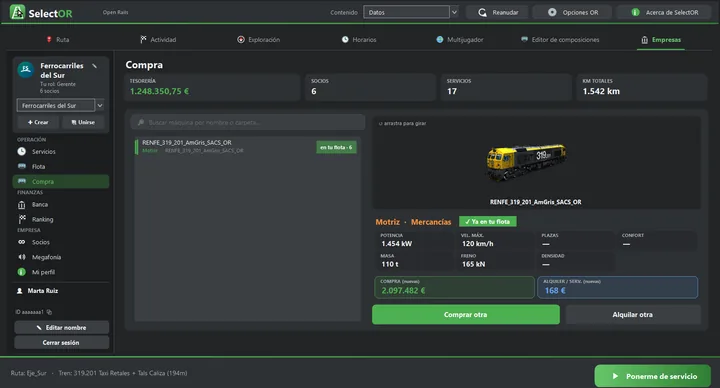The width and height of the screenshot is (720, 388).
Task: Click the Horarios clock icon
Action: (x=345, y=39)
